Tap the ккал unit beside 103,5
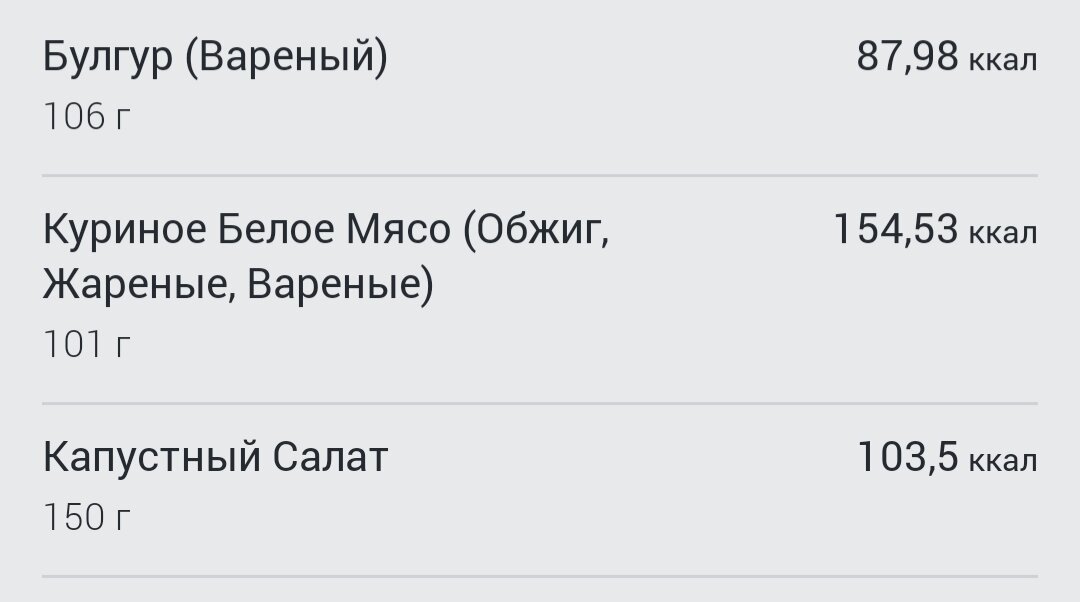 tap(1003, 461)
